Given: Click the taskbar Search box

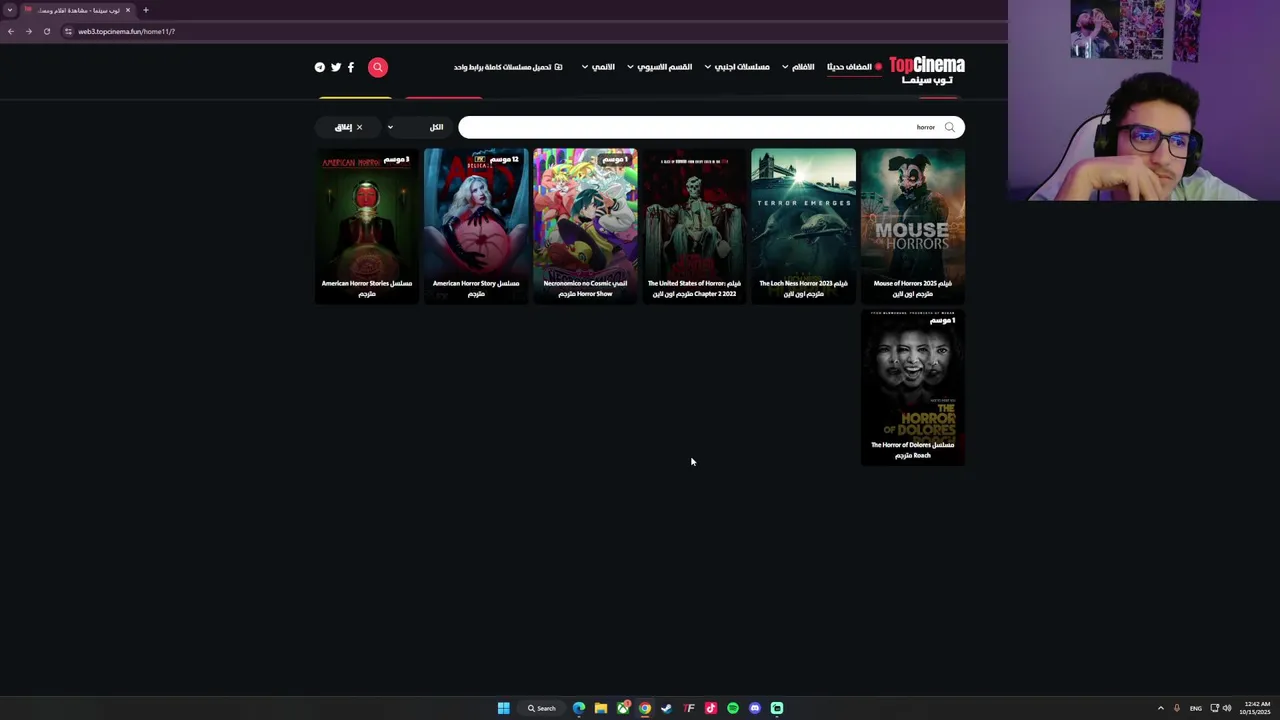Looking at the screenshot, I should coord(542,708).
